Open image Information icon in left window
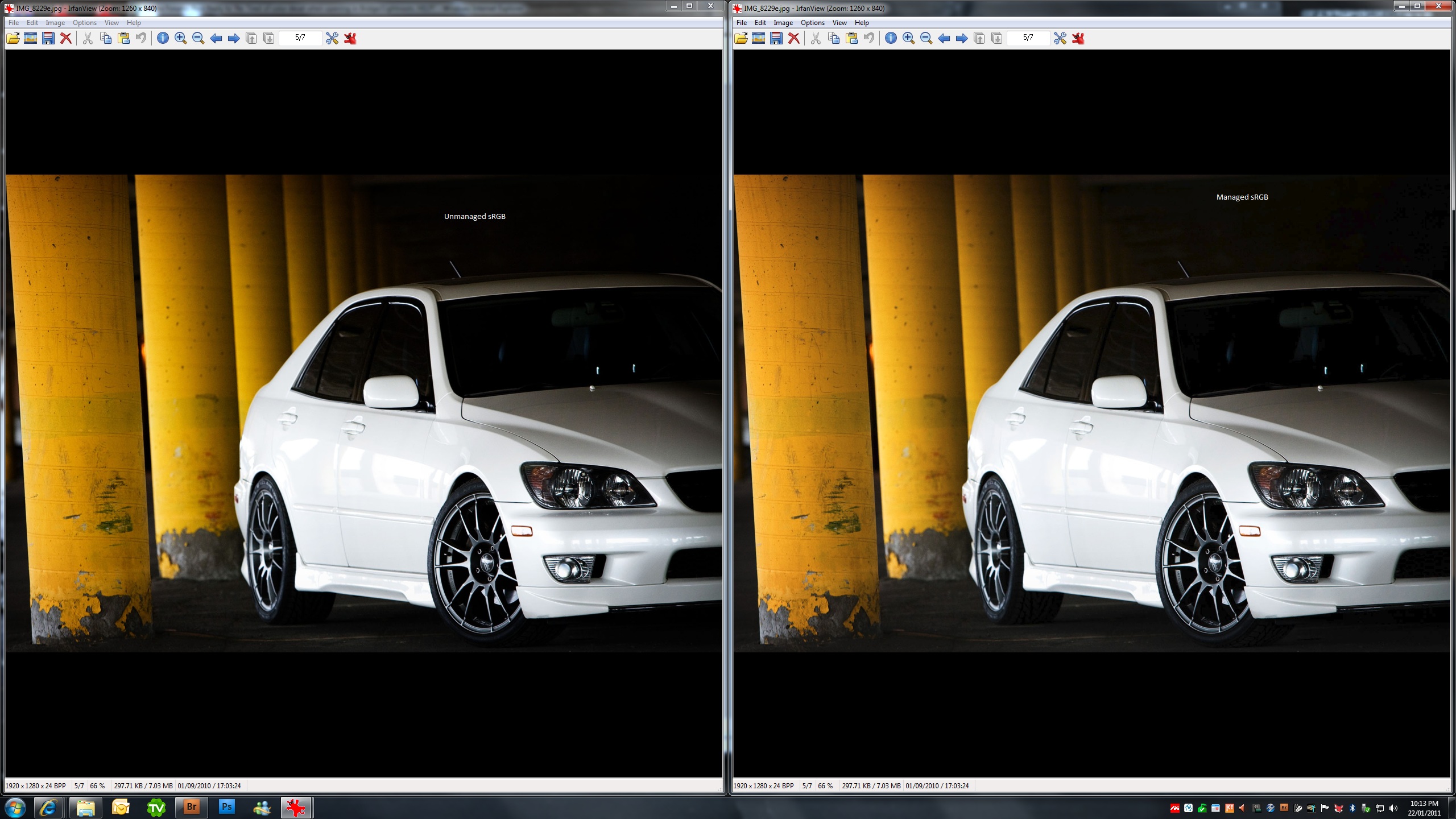 (163, 38)
